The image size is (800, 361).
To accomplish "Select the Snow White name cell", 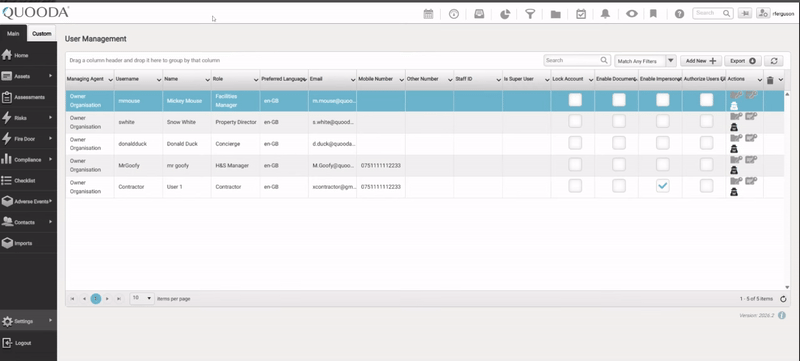I will tap(187, 122).
